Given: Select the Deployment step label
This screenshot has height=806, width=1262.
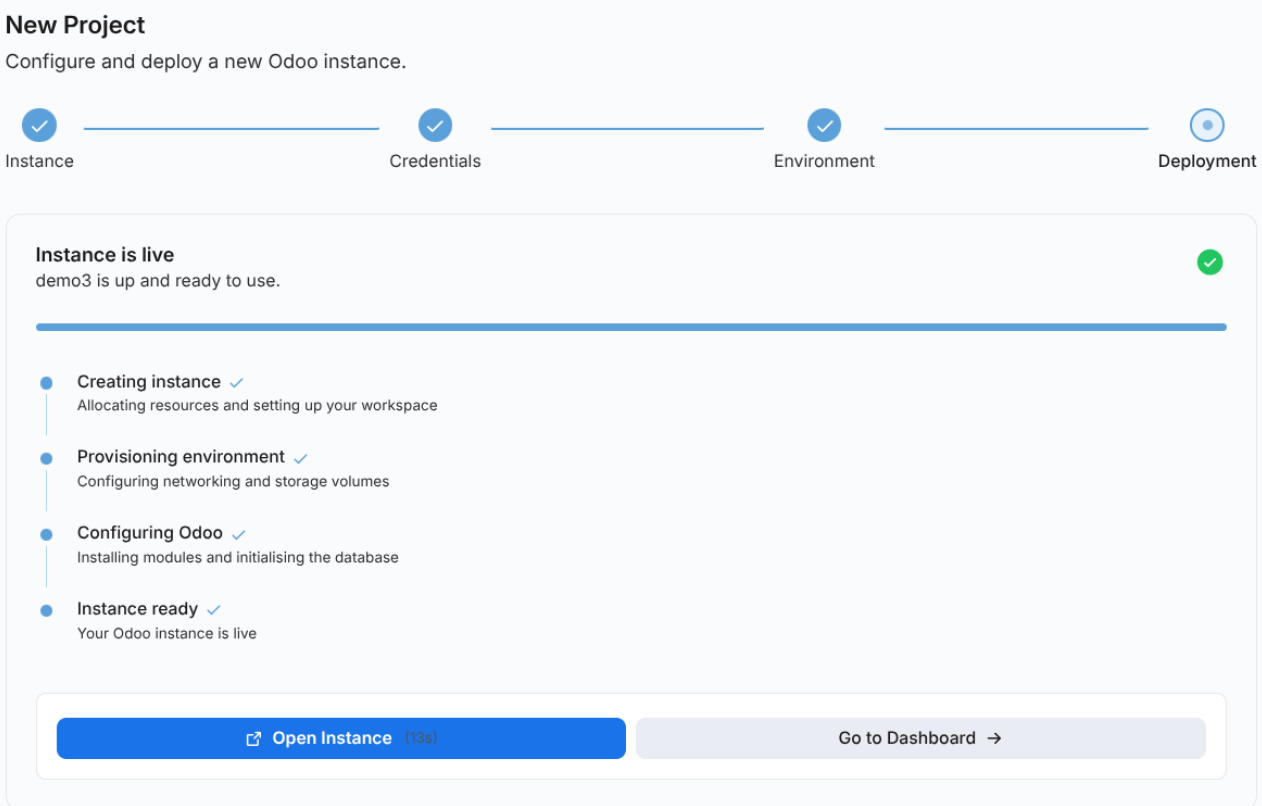Looking at the screenshot, I should 1207,161.
